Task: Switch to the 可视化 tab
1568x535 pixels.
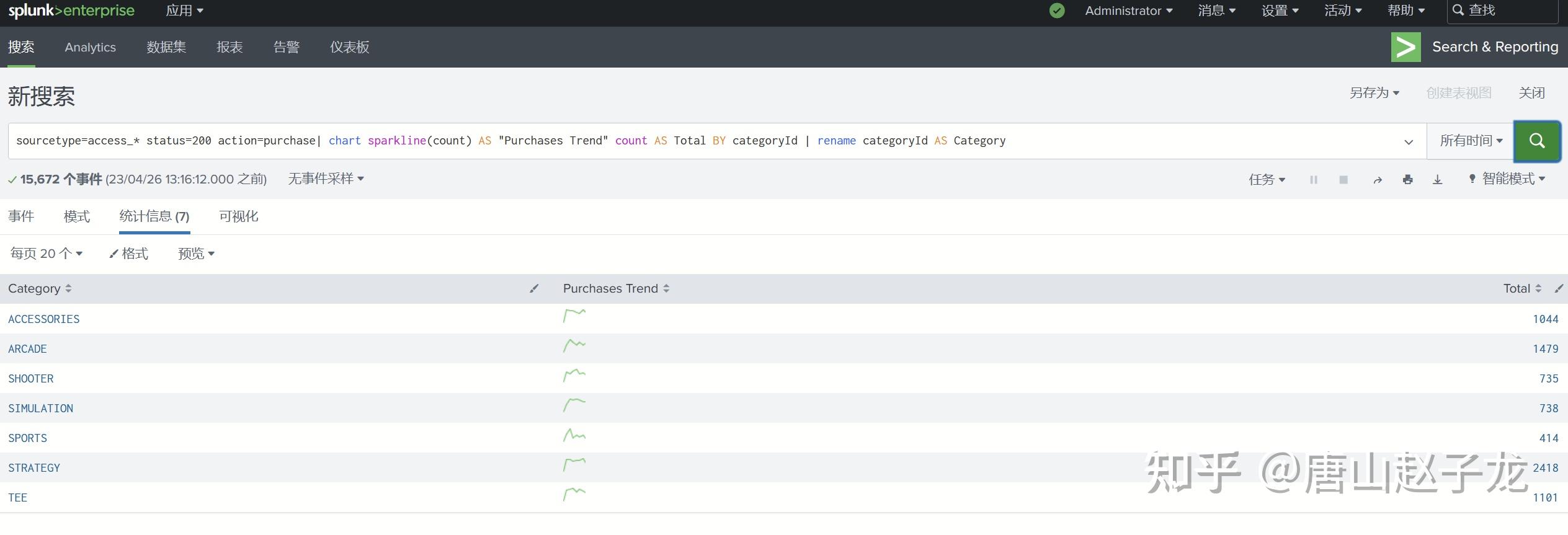Action: pyautogui.click(x=239, y=216)
